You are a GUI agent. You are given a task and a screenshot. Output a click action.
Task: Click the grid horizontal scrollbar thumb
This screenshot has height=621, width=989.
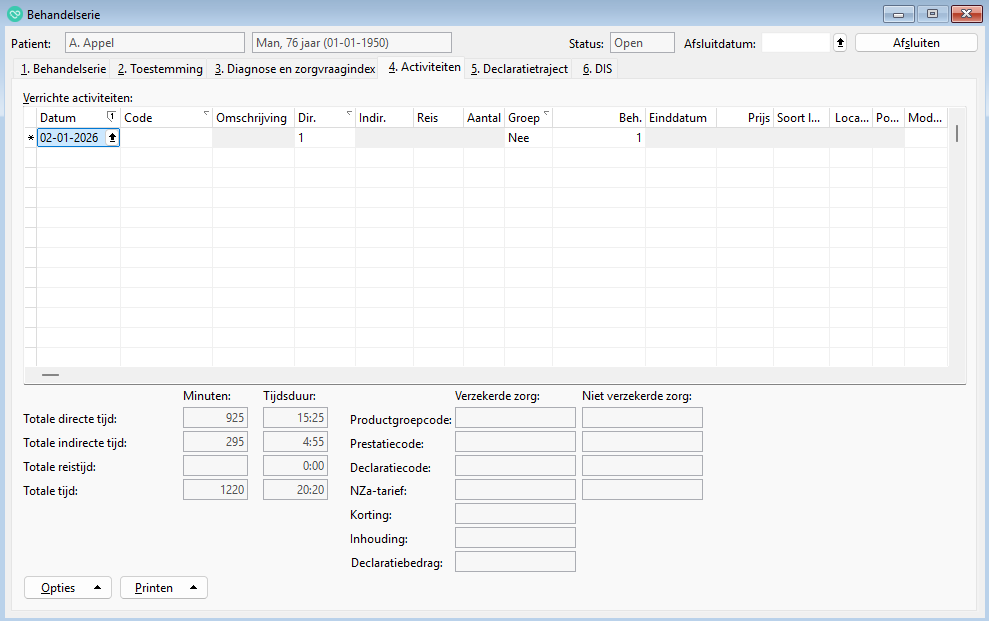[x=50, y=375]
